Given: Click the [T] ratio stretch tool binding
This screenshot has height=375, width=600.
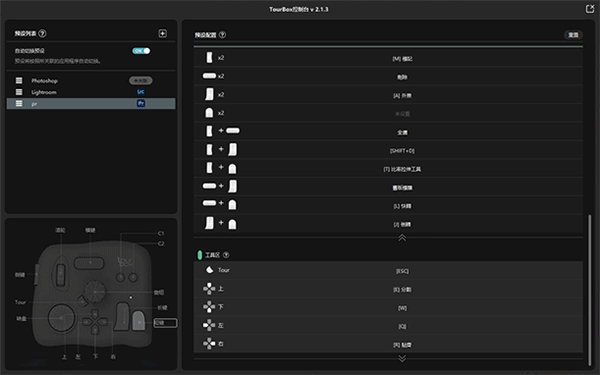Looking at the screenshot, I should (402, 169).
